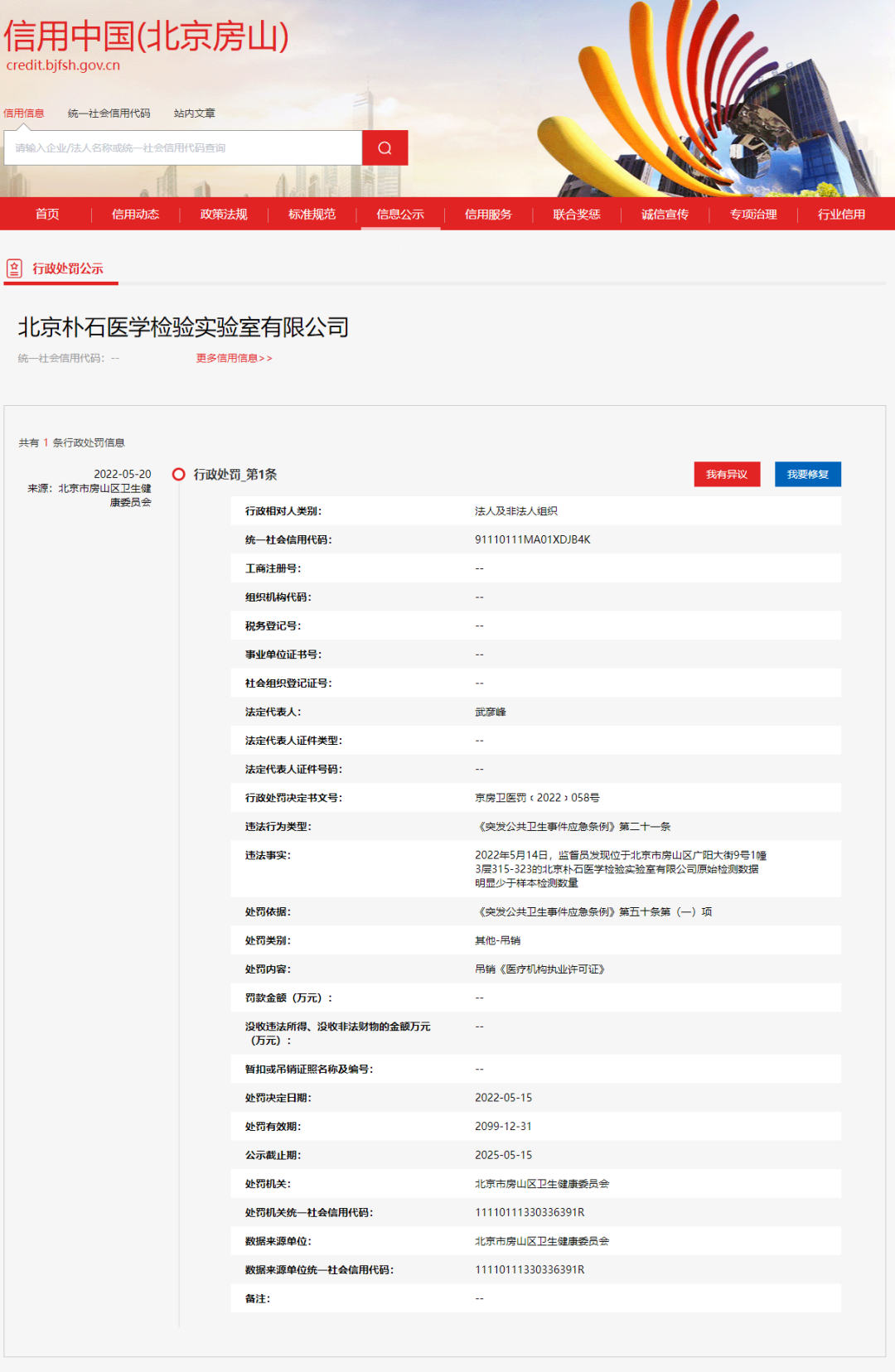This screenshot has height=1372, width=895.
Task: Click the 我有异议 red button
Action: (x=727, y=474)
